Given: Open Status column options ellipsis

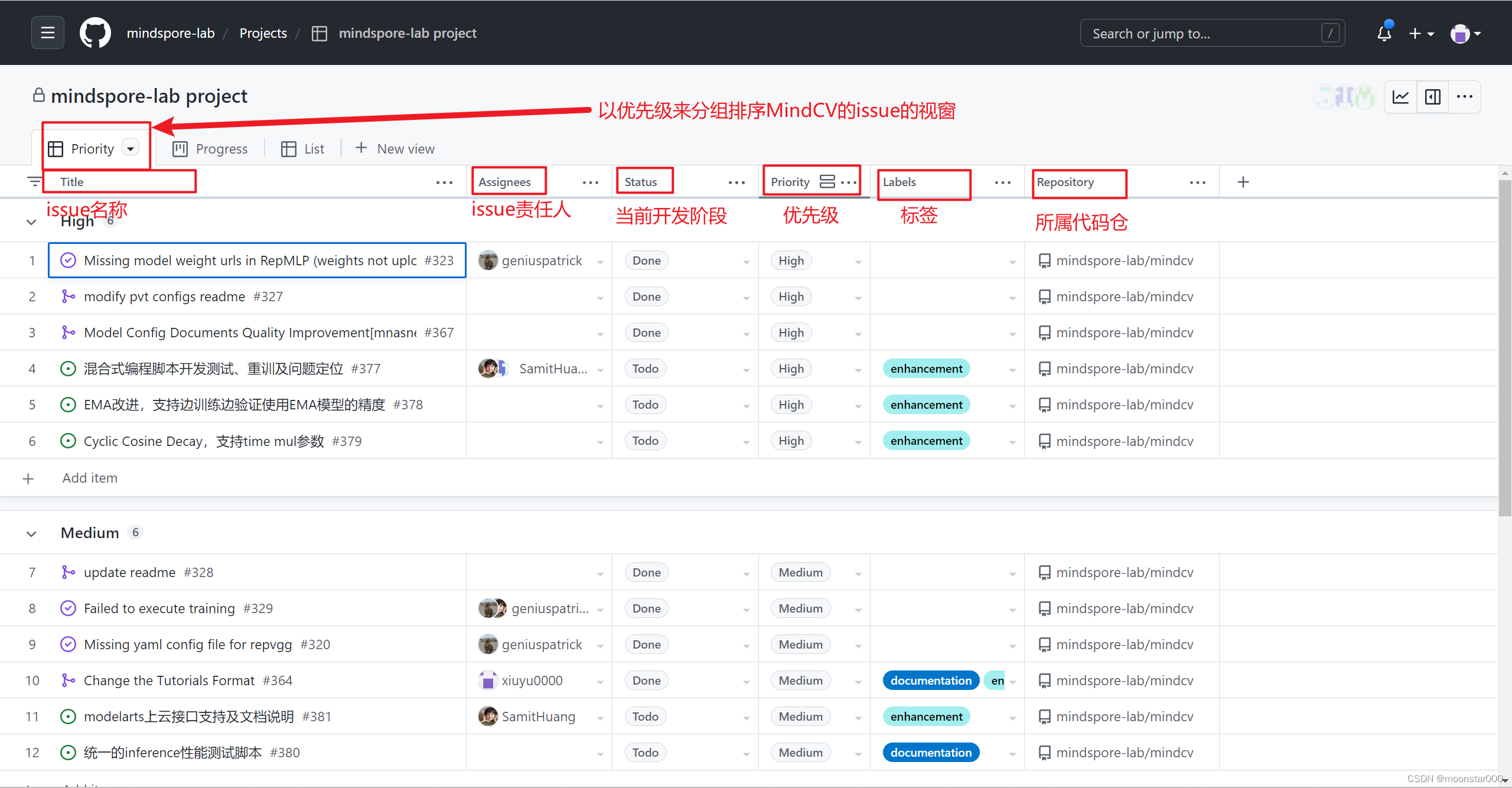Looking at the screenshot, I should 737,183.
